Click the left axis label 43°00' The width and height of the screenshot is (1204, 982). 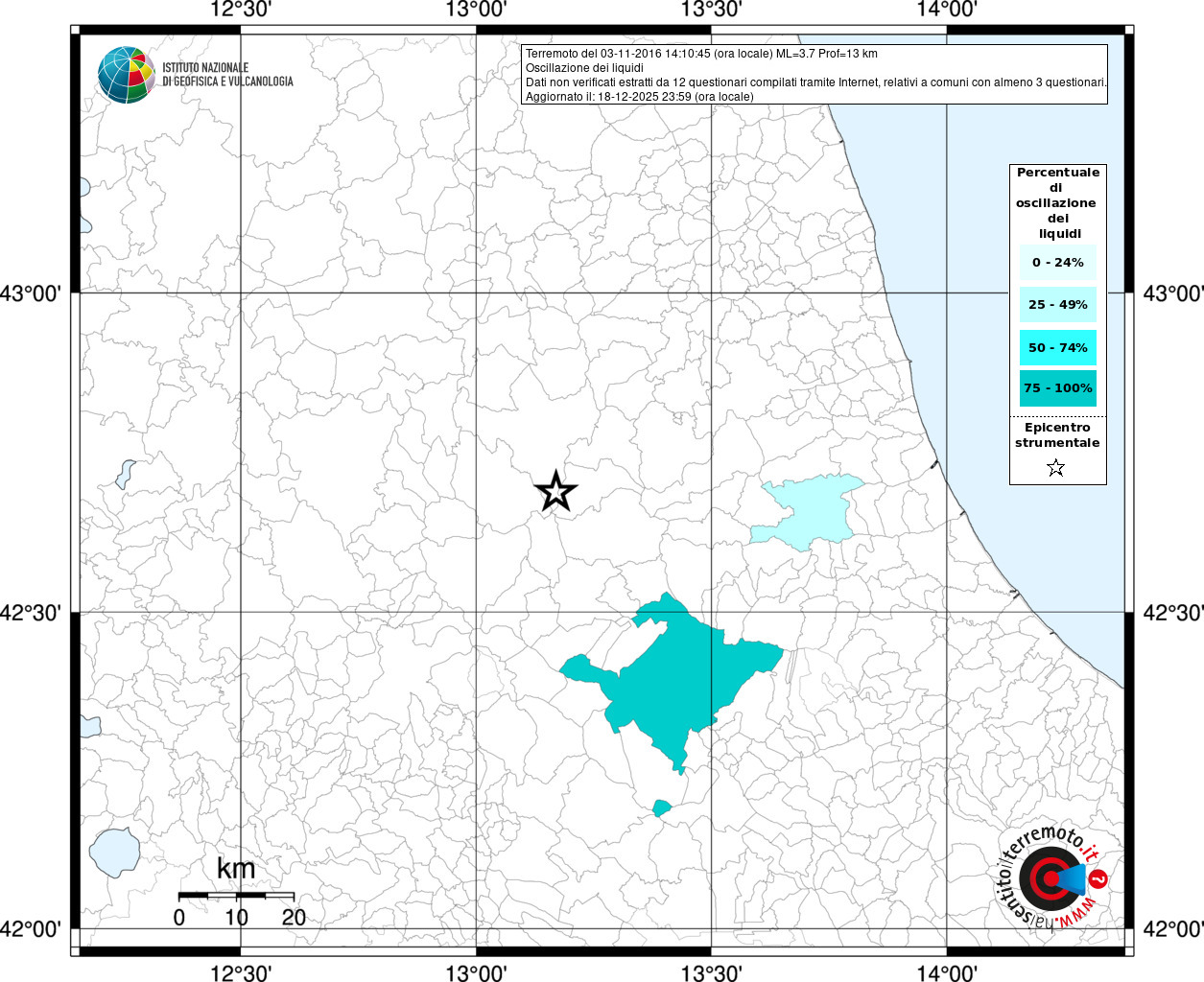click(x=31, y=293)
